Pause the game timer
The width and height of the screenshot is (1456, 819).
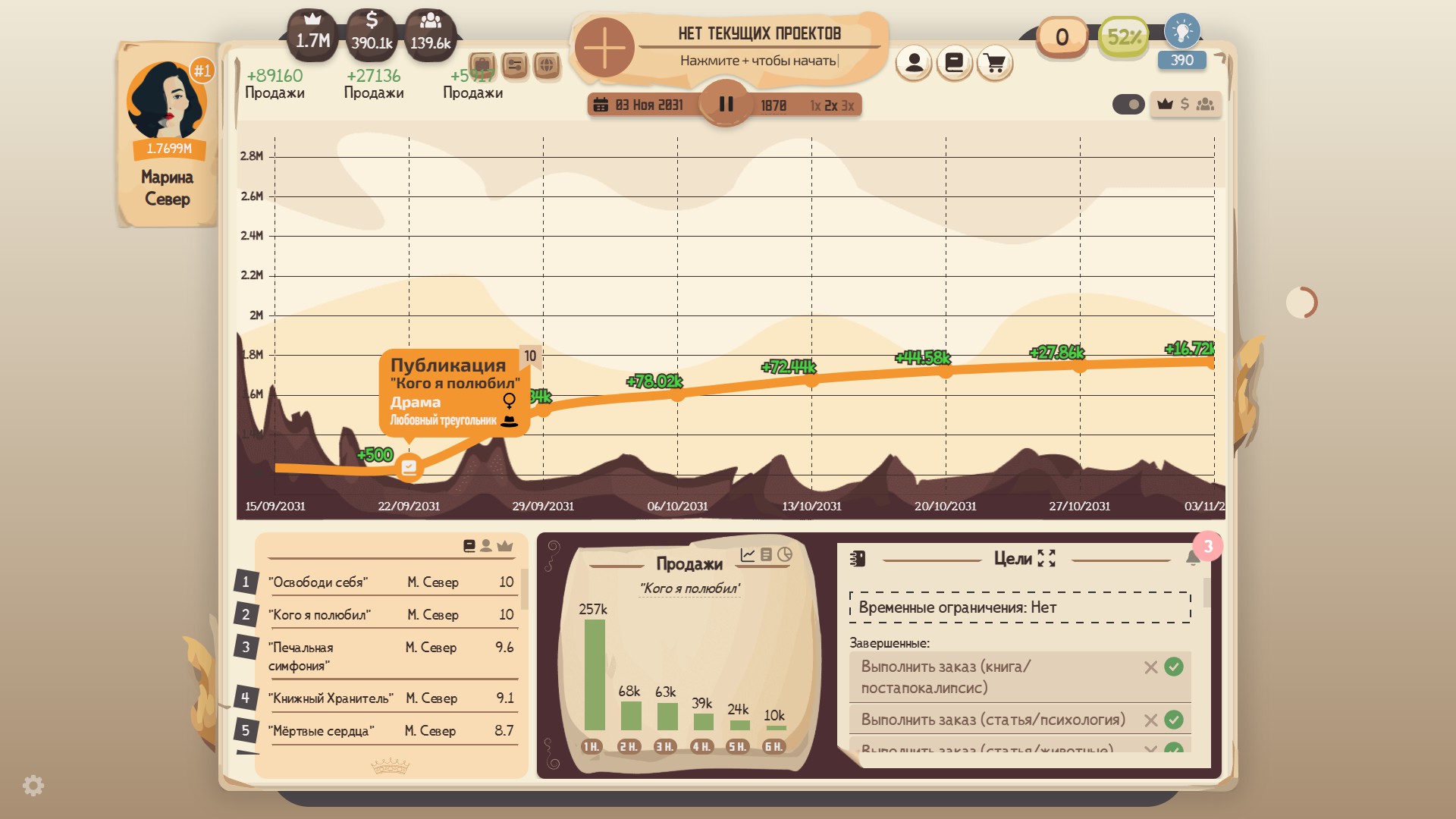726,104
